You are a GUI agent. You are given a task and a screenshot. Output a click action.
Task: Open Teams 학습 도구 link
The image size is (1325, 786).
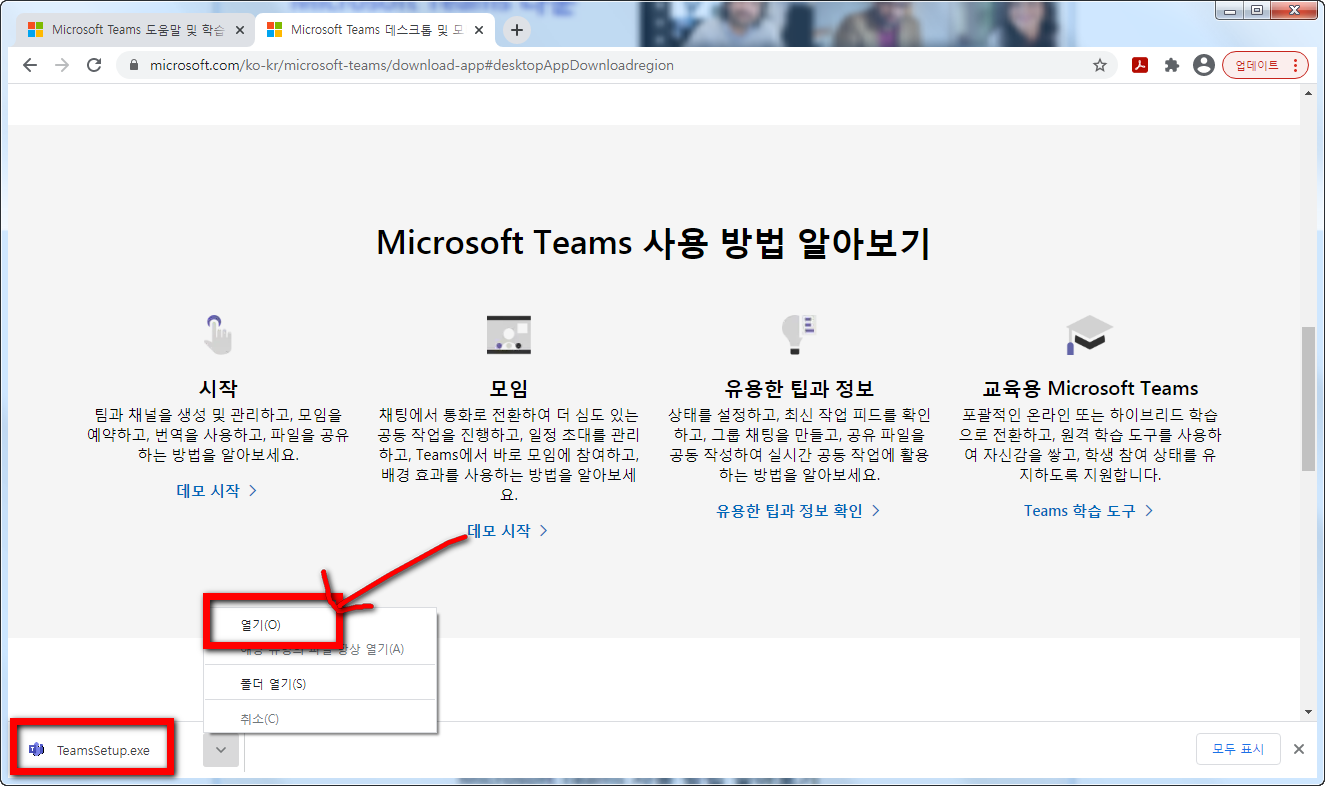pos(1089,511)
